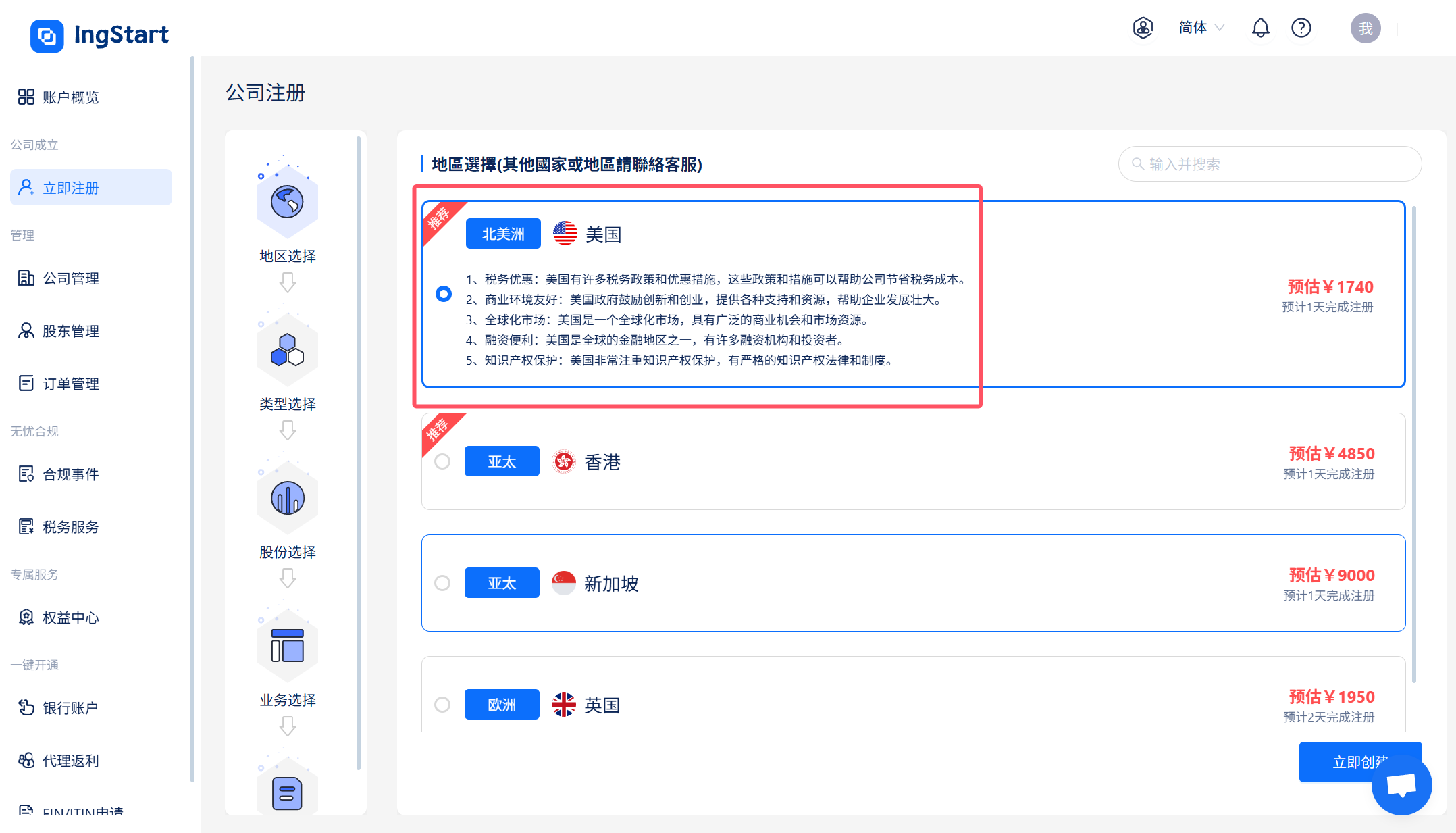Open 税务服务 in the sidebar
The height and width of the screenshot is (833, 1456).
click(x=71, y=527)
